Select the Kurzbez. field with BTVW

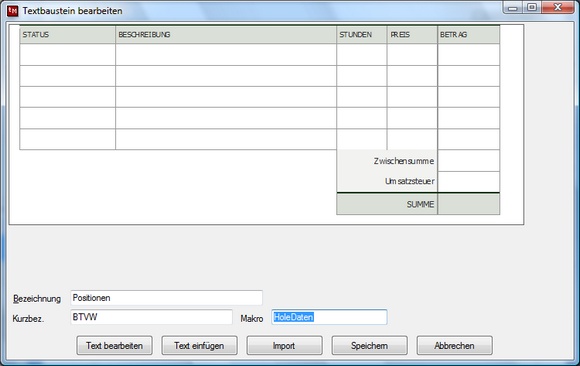point(151,317)
